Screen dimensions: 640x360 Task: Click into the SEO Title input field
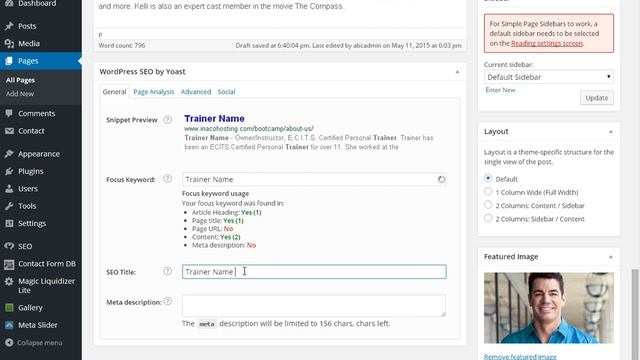(x=314, y=272)
